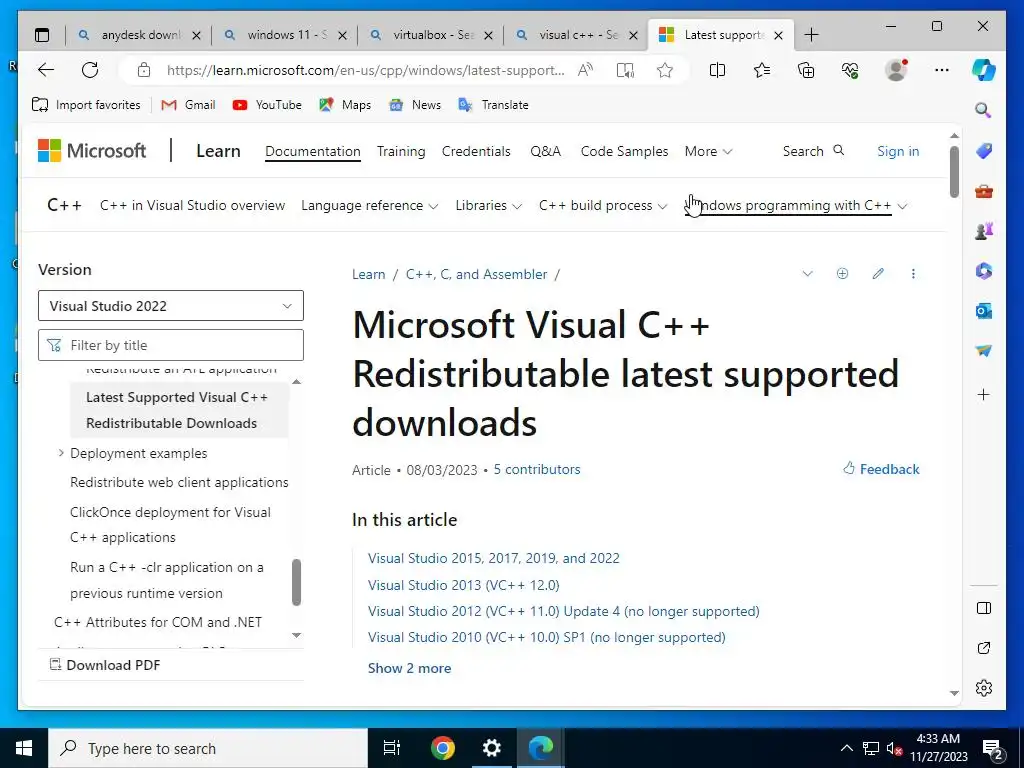Open the sidebar Tools briefcase icon
The image size is (1024, 768).
click(984, 191)
